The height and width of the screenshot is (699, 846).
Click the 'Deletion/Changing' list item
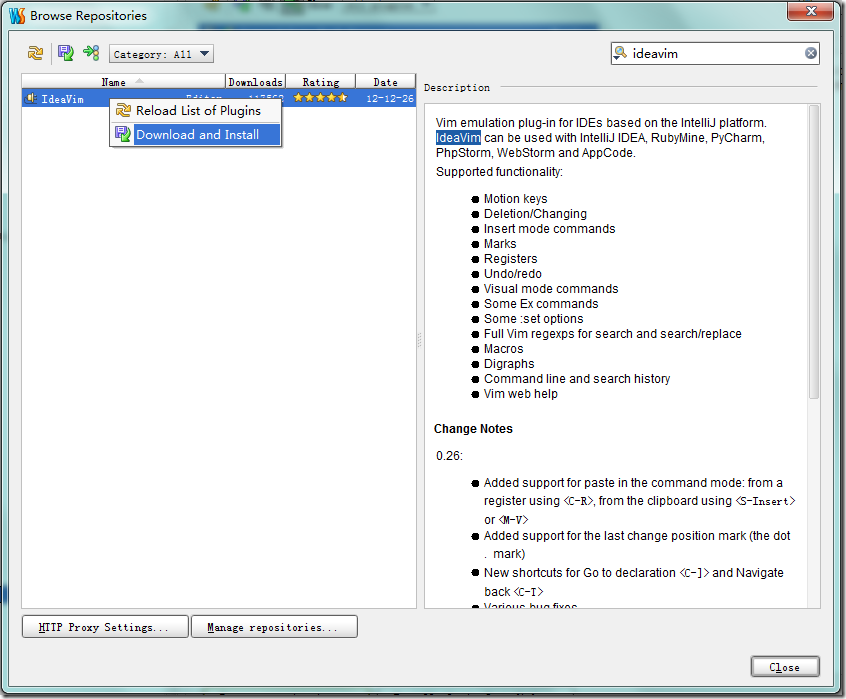point(535,214)
